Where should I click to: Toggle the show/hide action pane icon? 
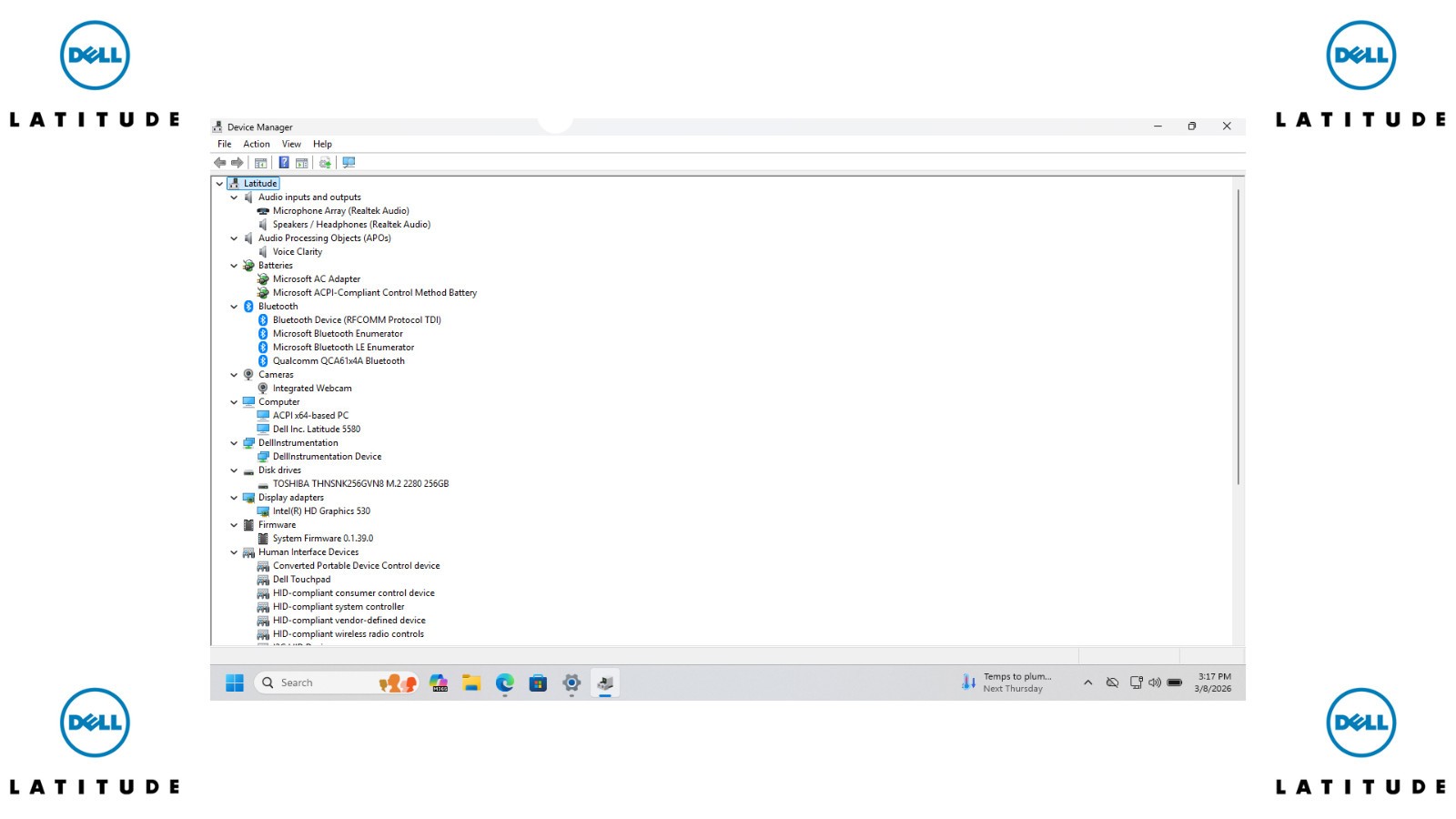click(x=301, y=163)
